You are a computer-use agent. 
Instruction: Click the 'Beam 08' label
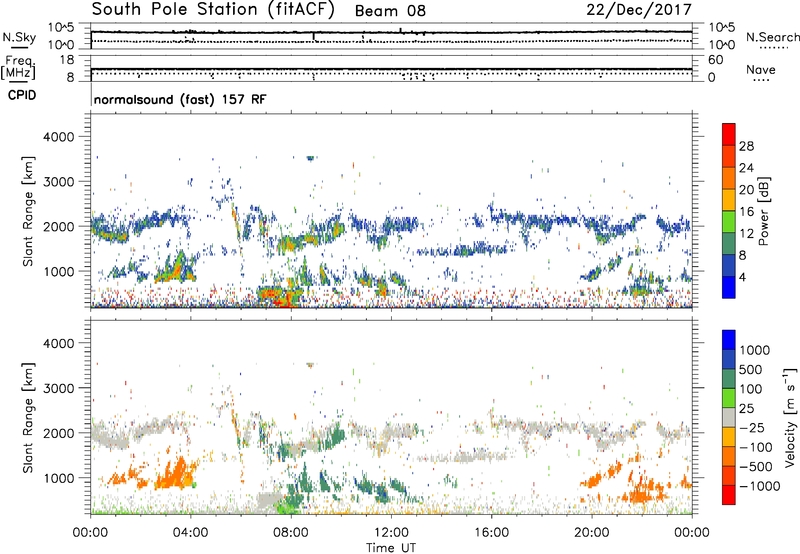[x=390, y=11]
